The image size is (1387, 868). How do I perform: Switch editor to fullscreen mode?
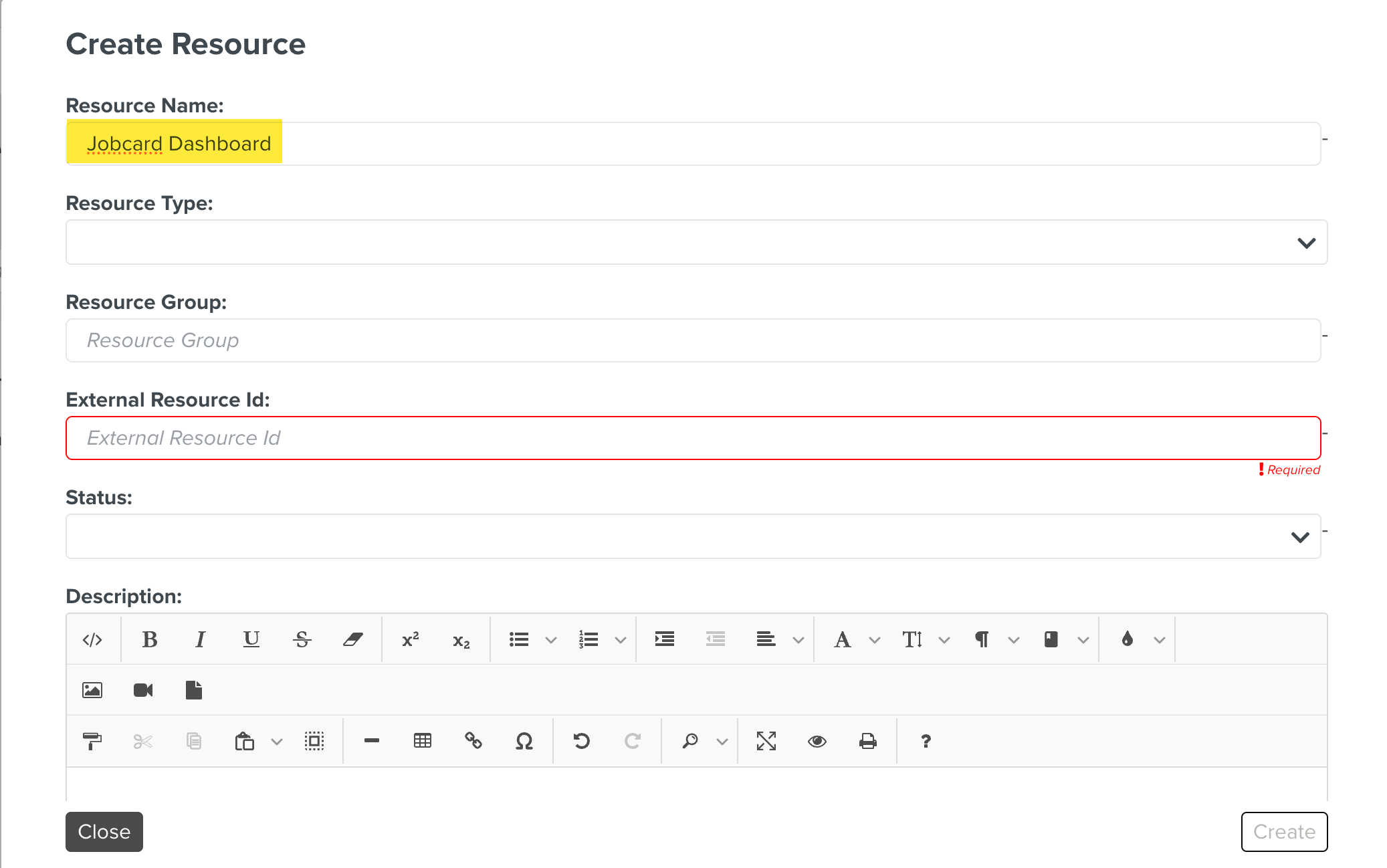pyautogui.click(x=766, y=741)
